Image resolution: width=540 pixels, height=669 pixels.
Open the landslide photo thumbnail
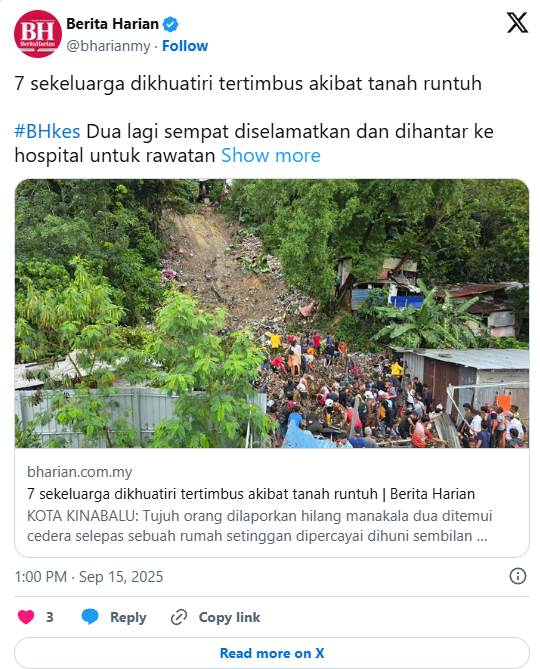[272, 313]
